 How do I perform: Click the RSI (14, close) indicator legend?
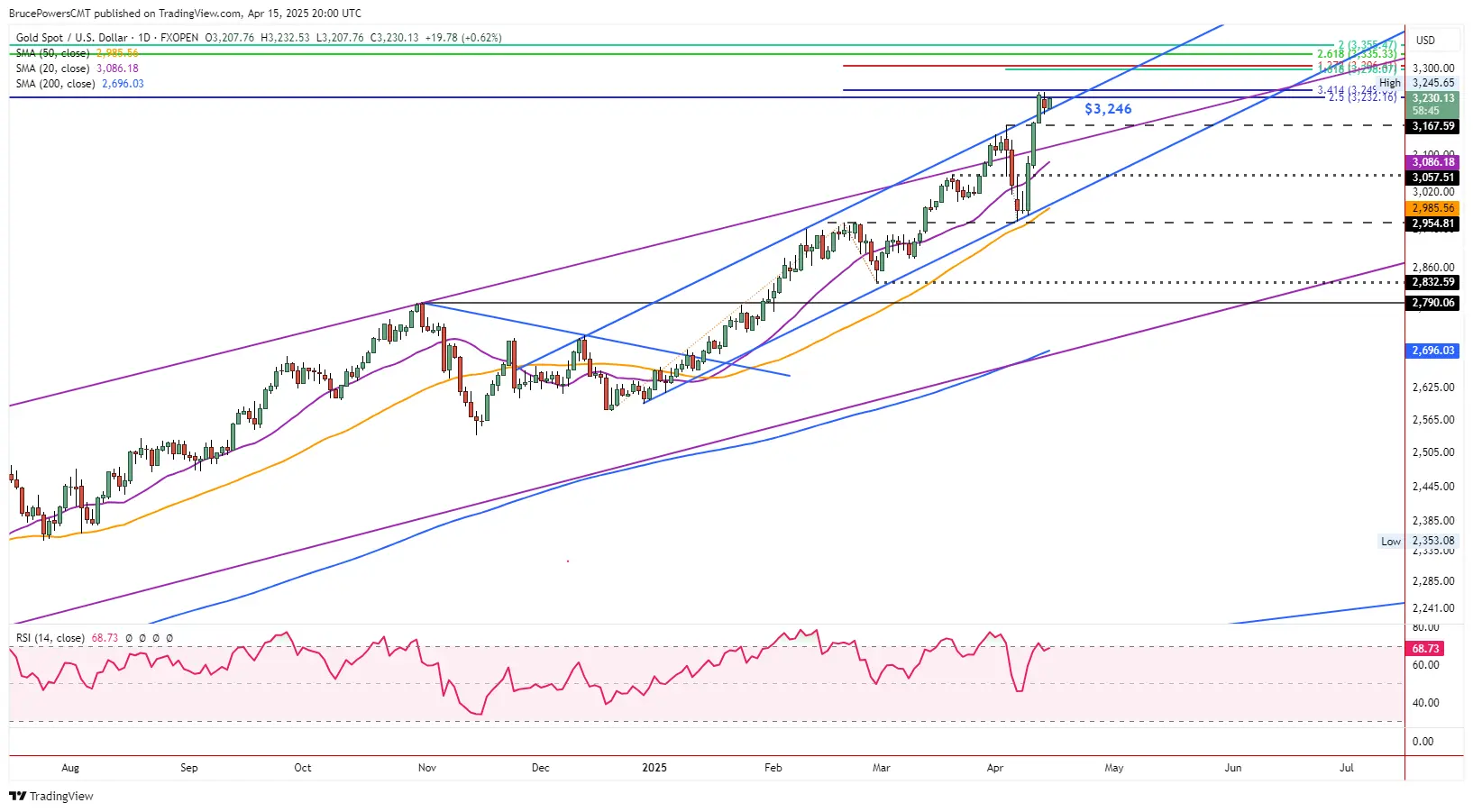coord(50,638)
